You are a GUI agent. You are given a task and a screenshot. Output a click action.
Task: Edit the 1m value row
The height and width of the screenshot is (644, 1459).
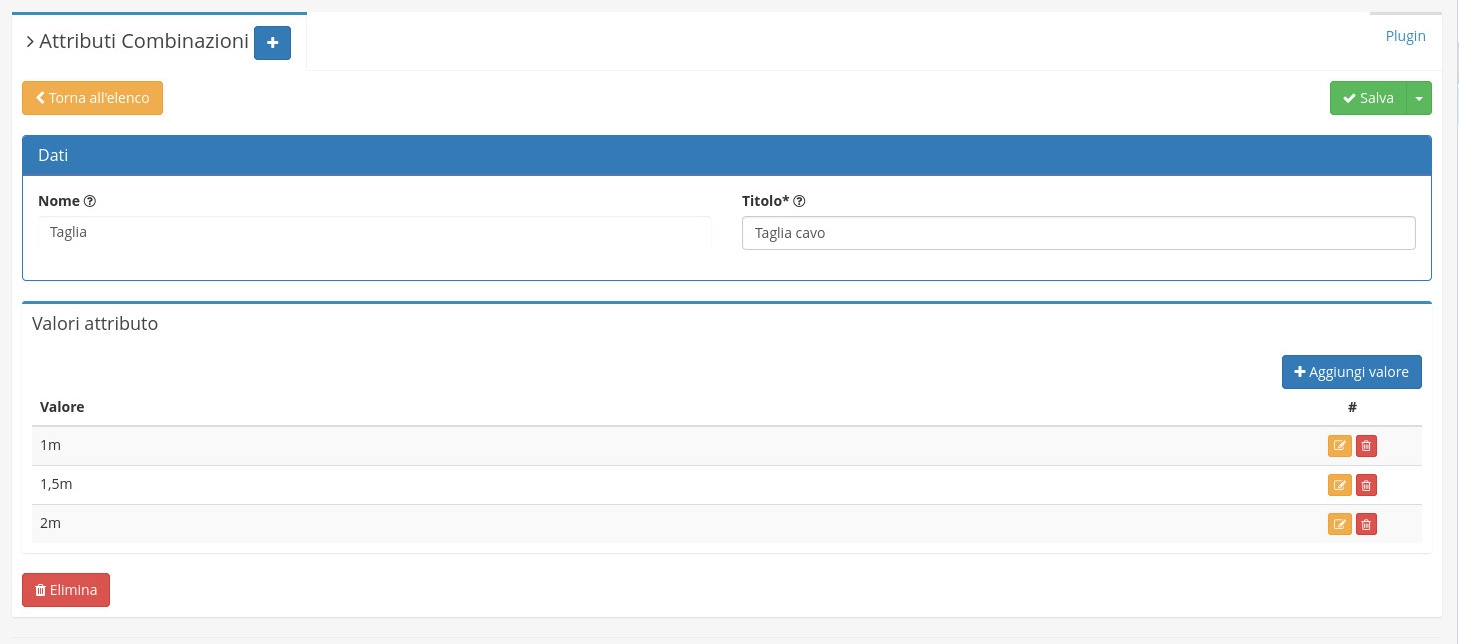(1339, 446)
